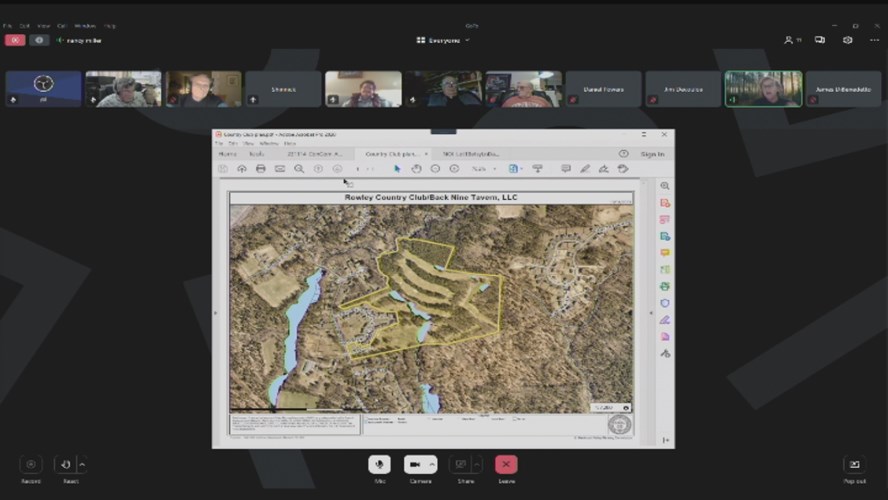The image size is (888, 500).
Task: Click the Share screen button
Action: [x=460, y=464]
